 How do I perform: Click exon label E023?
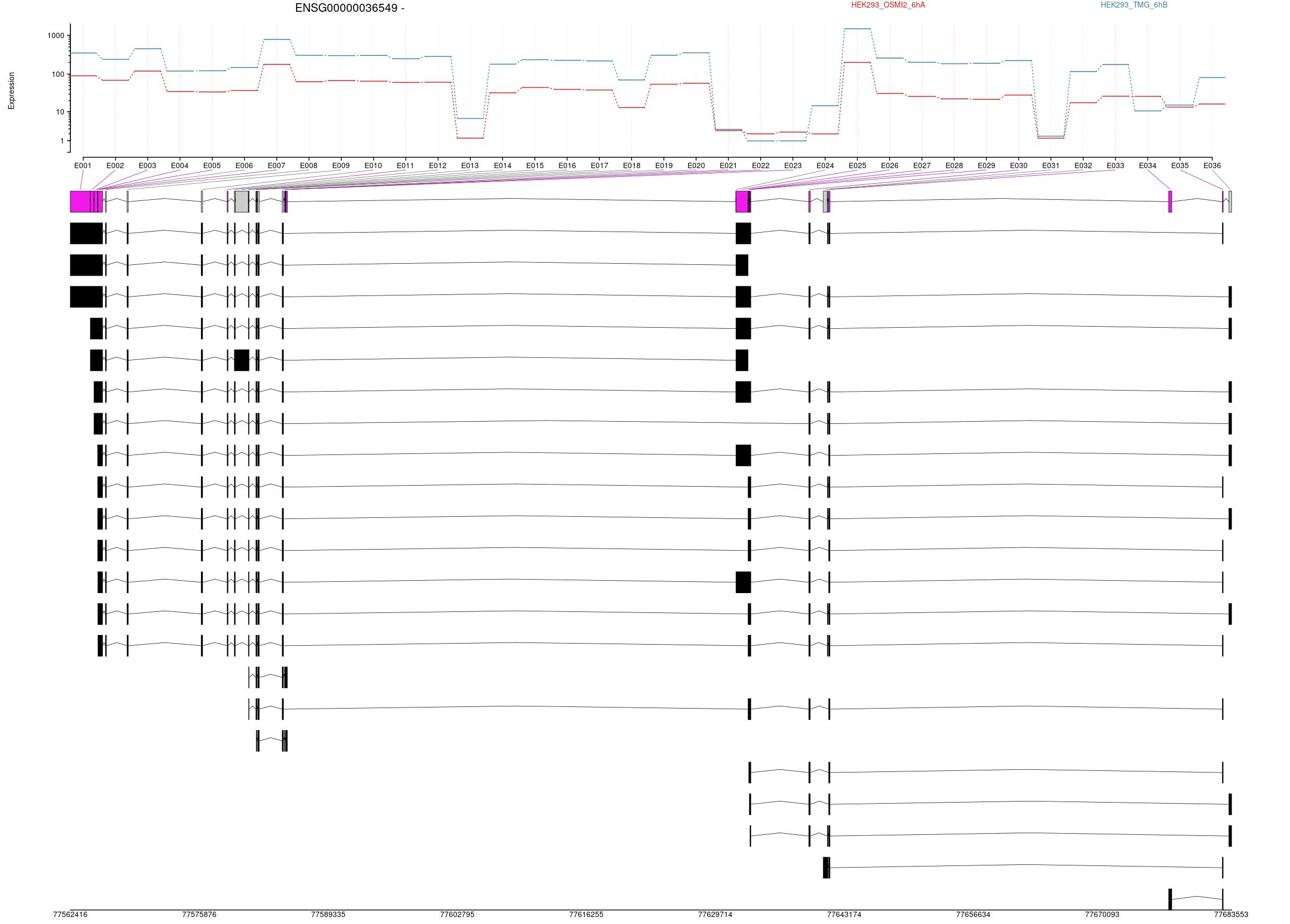793,166
